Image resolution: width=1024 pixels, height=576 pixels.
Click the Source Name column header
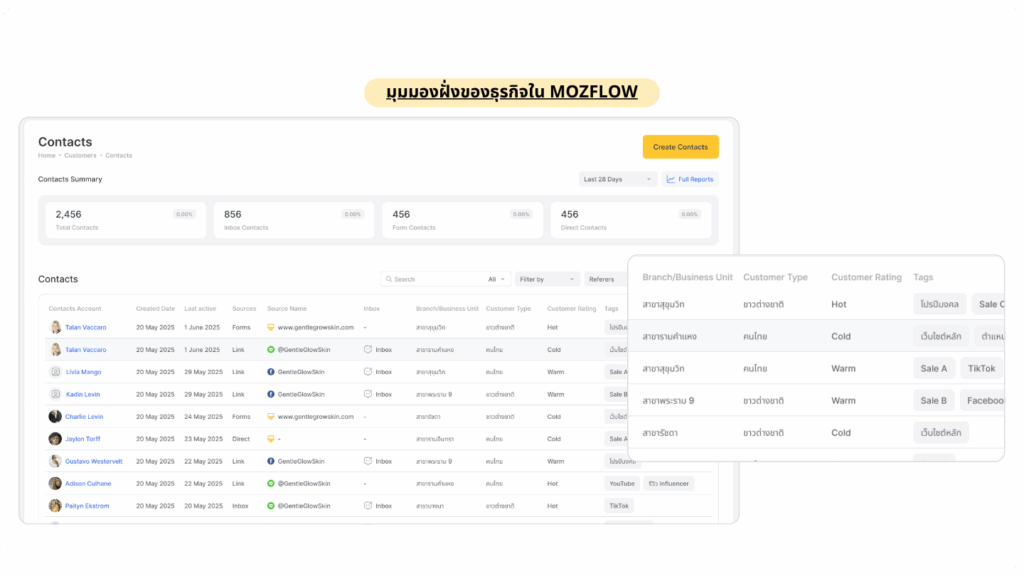coord(287,308)
